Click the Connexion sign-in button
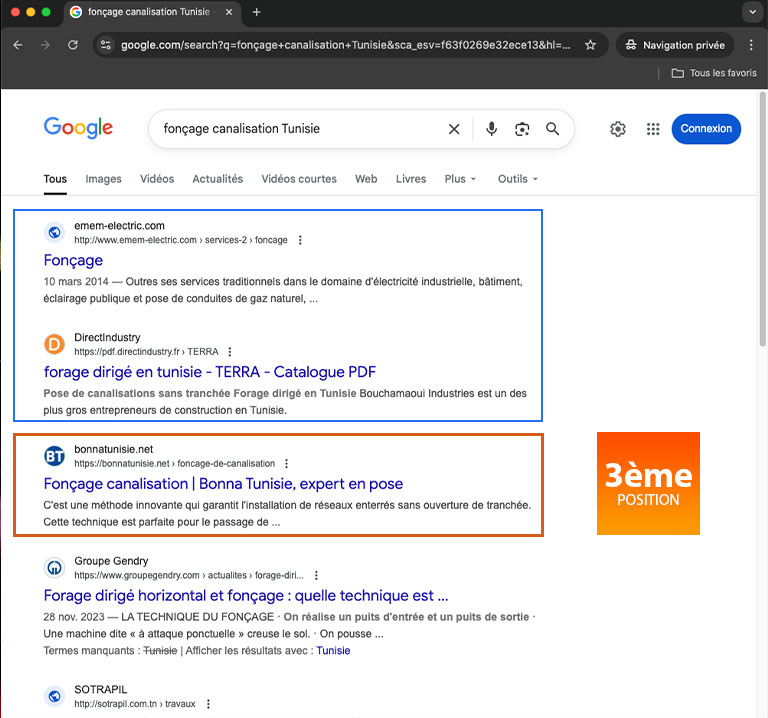Image resolution: width=768 pixels, height=718 pixels. (706, 128)
